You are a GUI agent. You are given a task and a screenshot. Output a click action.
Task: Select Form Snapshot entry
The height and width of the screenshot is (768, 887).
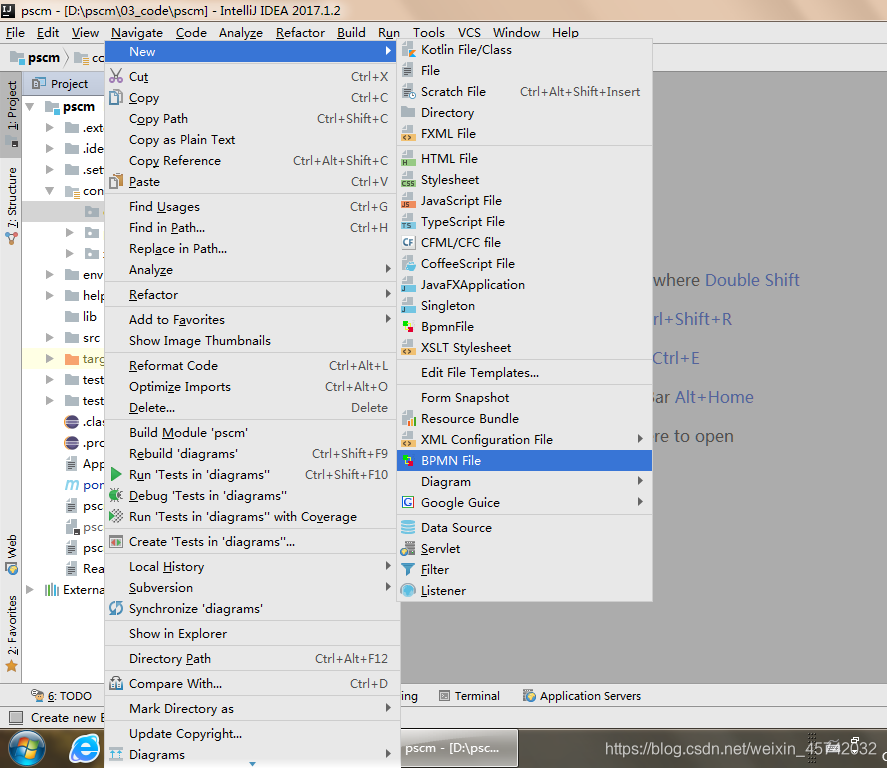pos(525,398)
